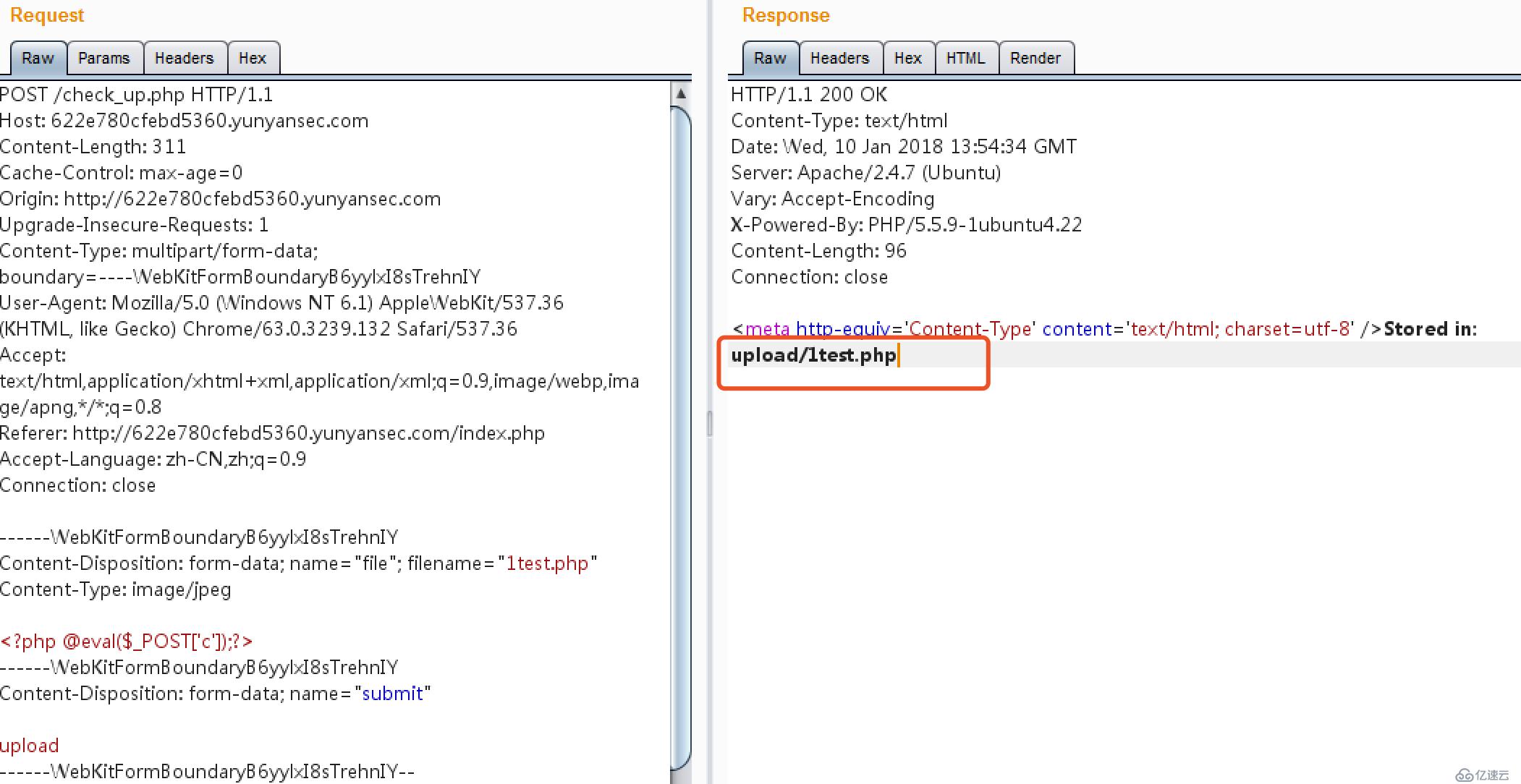Click the Upgrade-Insecure-Requests: 1 line
Viewport: 1521px width, 784px height.
[135, 225]
